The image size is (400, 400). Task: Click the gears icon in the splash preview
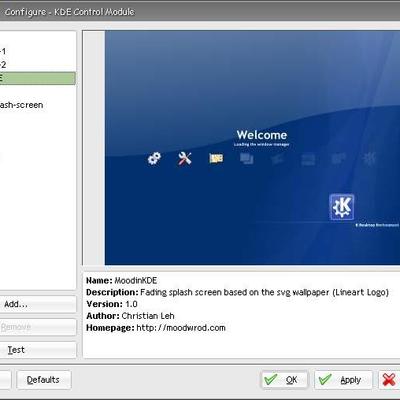coord(154,158)
